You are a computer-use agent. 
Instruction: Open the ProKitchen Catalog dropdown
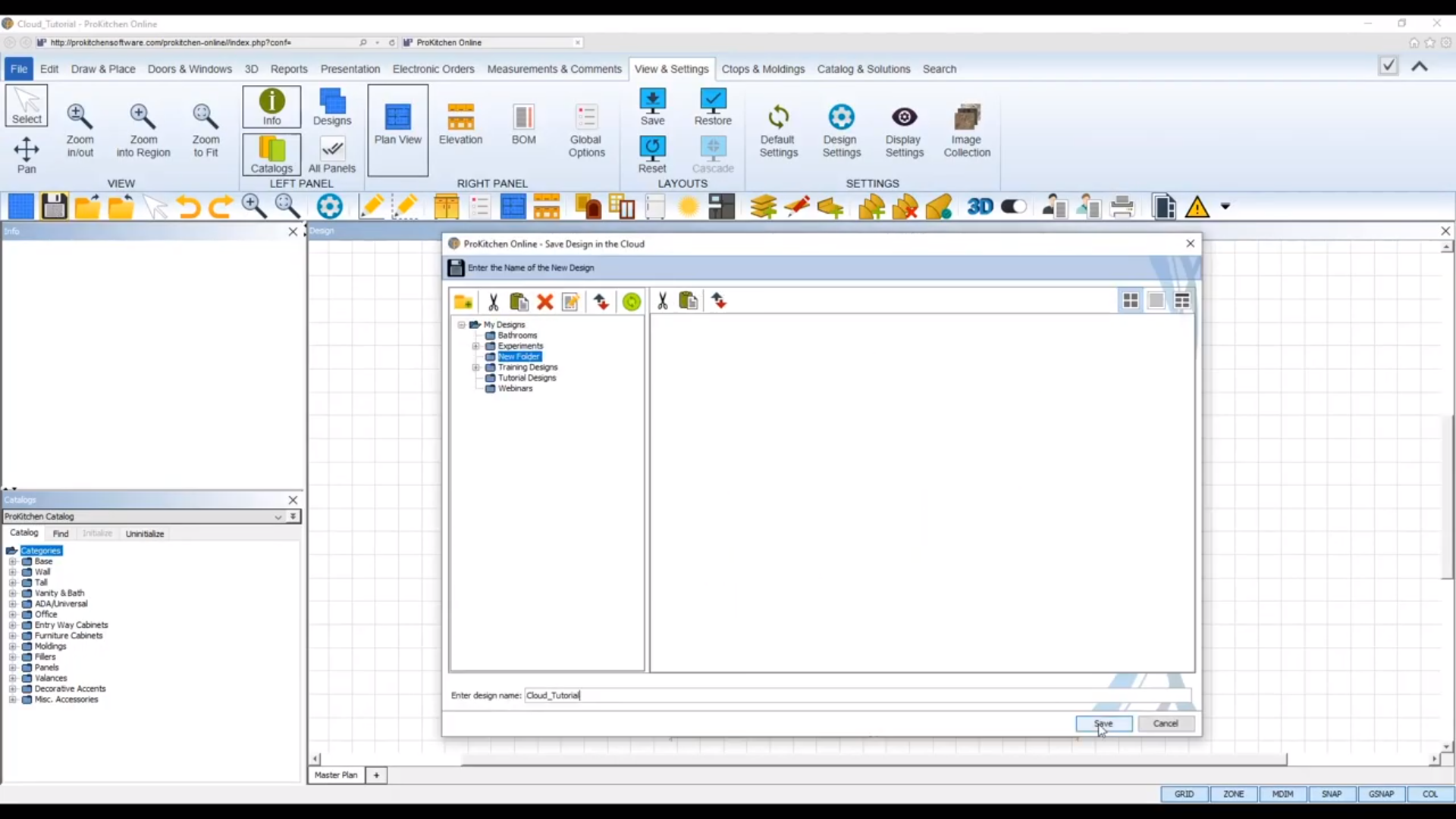click(278, 516)
